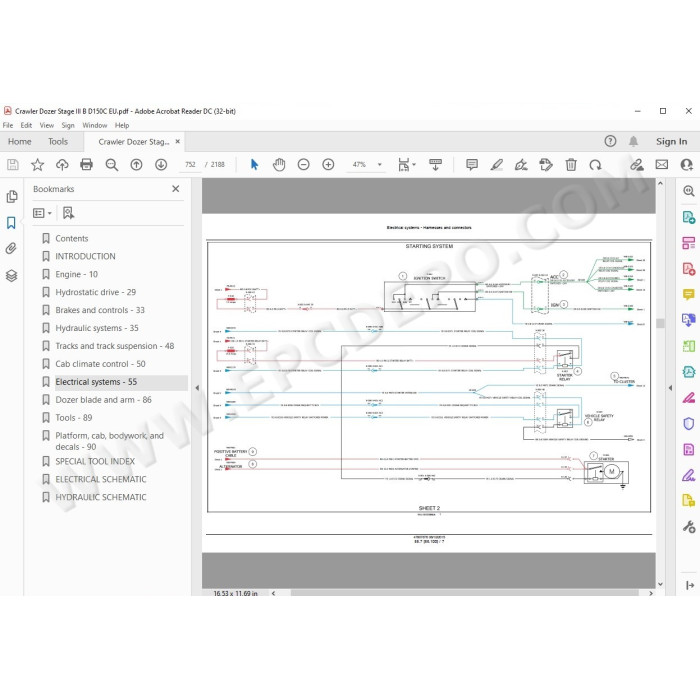Click the Save file icon
This screenshot has height=700, width=700.
13,165
